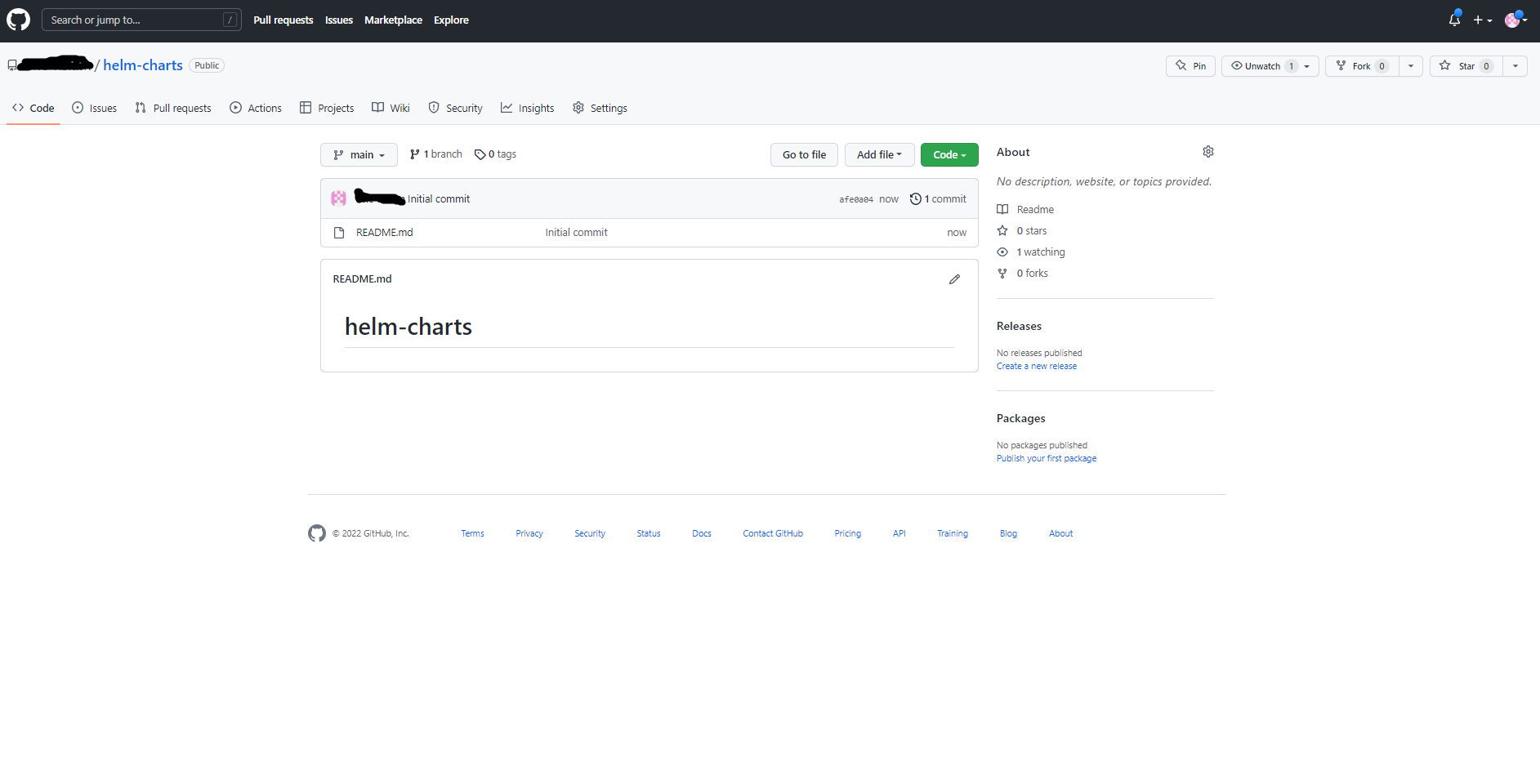The image size is (1540, 784).
Task: Open the Unwatch notifications dropdown
Action: (1270, 66)
